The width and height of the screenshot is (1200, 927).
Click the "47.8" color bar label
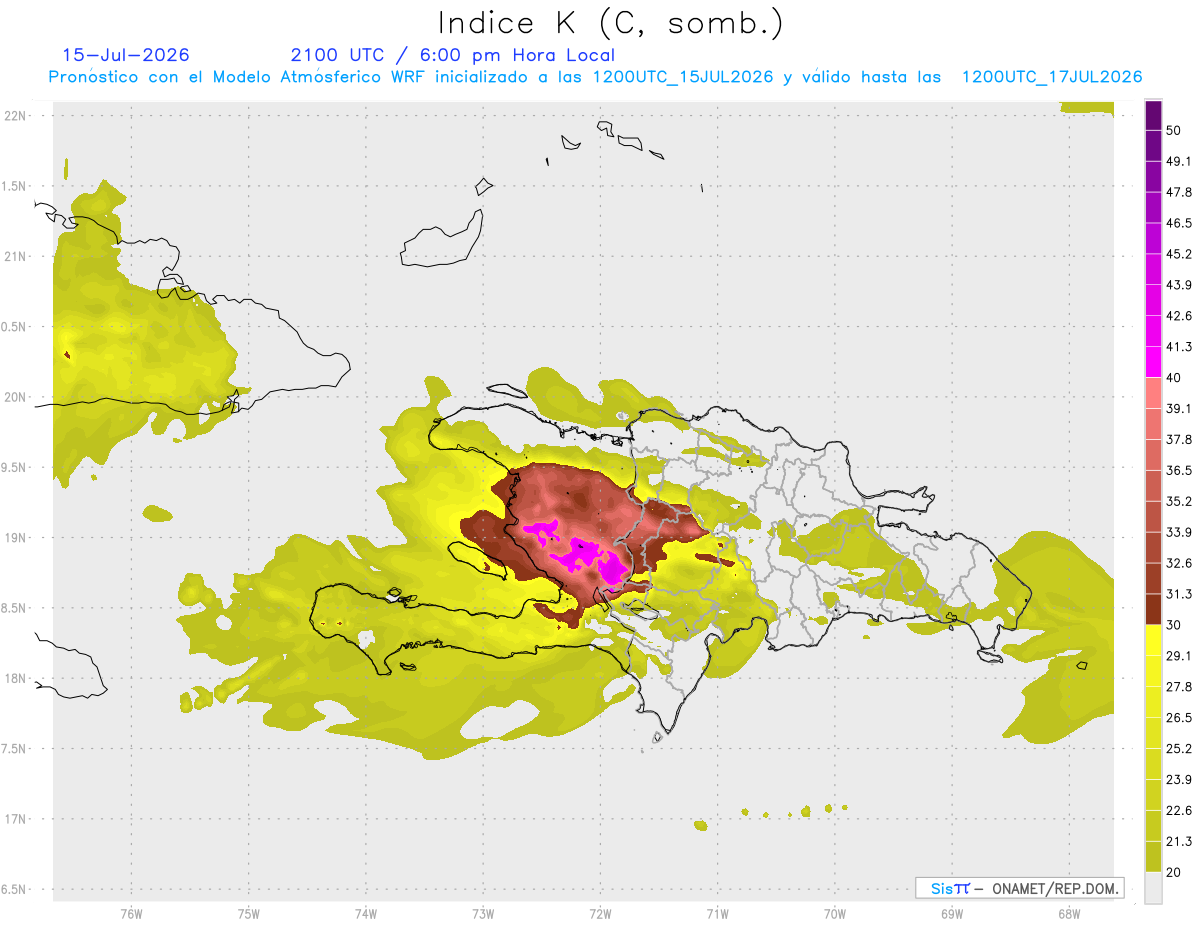tap(1179, 192)
